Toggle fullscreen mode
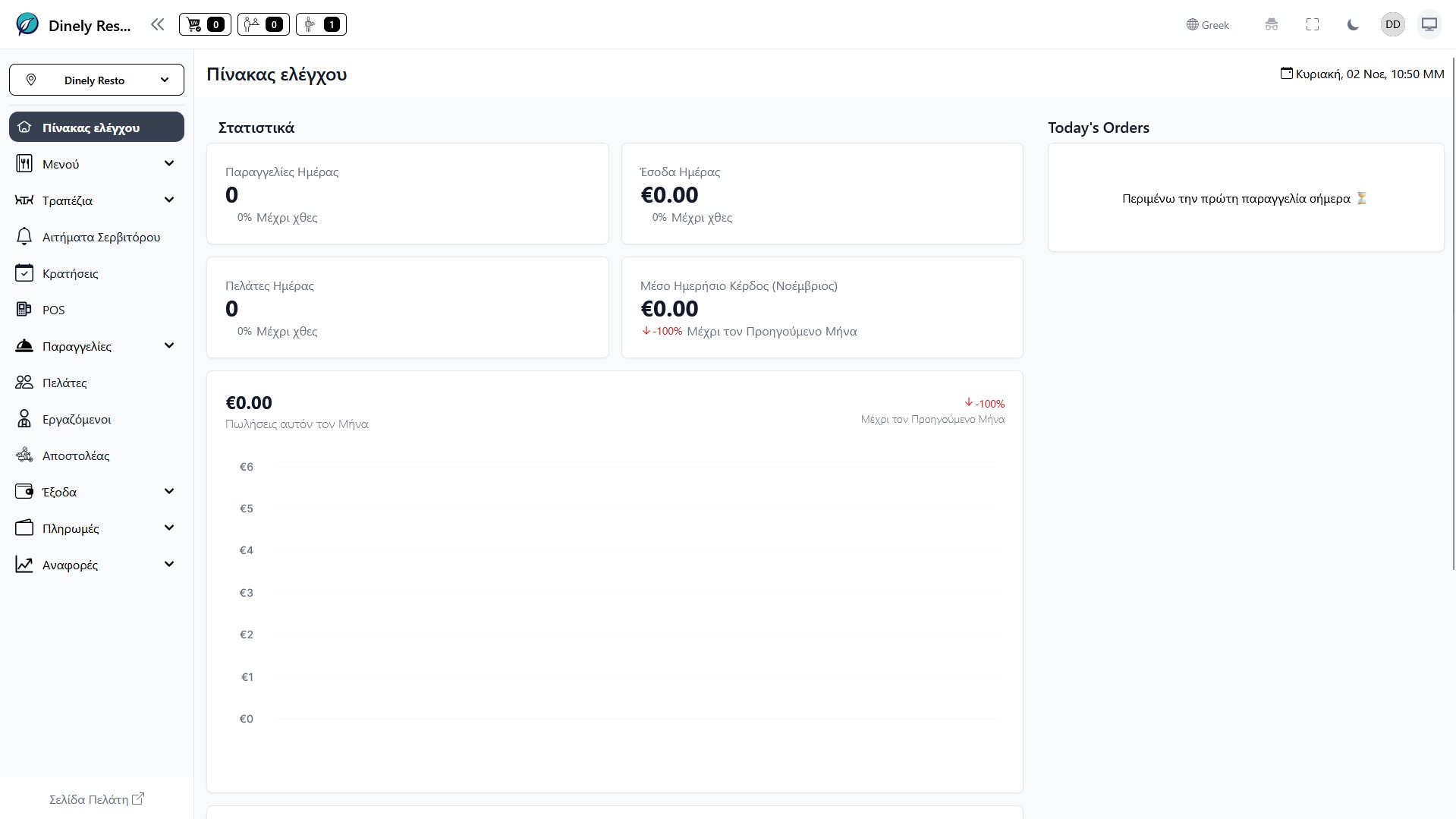1456x819 pixels. (1312, 24)
